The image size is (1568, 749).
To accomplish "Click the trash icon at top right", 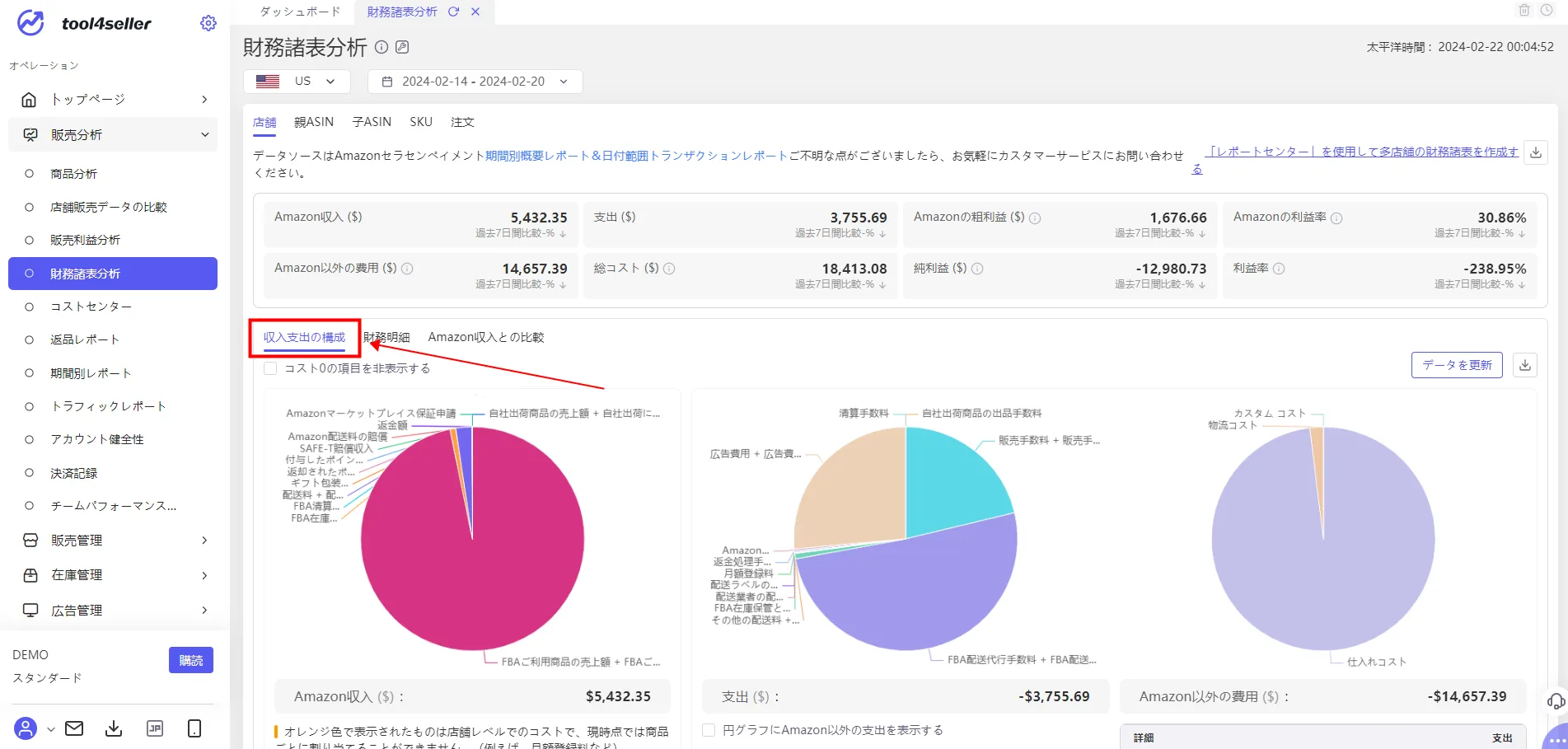I will point(1524,10).
